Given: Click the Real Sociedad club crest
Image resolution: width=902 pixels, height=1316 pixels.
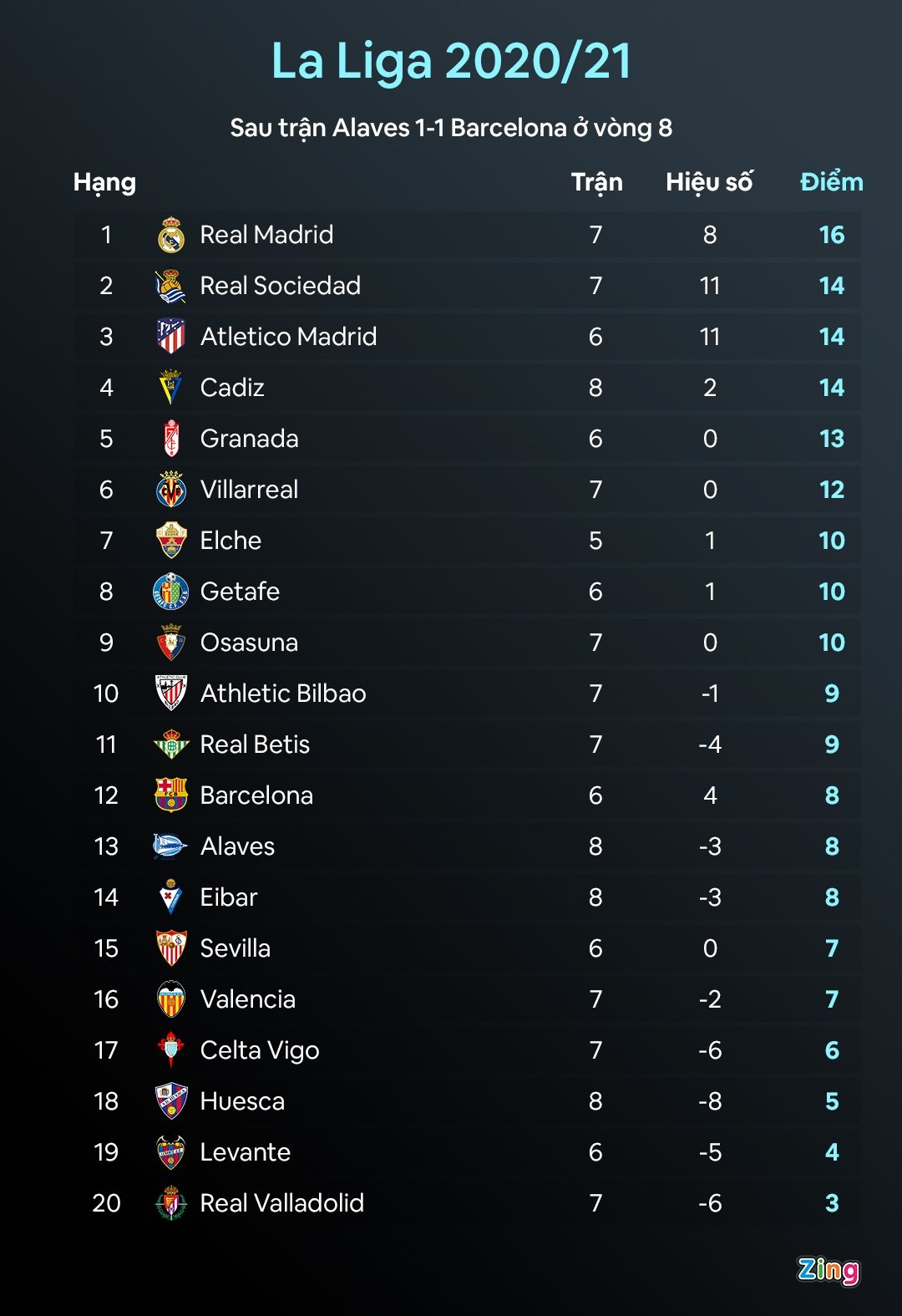Looking at the screenshot, I should coord(171,287).
